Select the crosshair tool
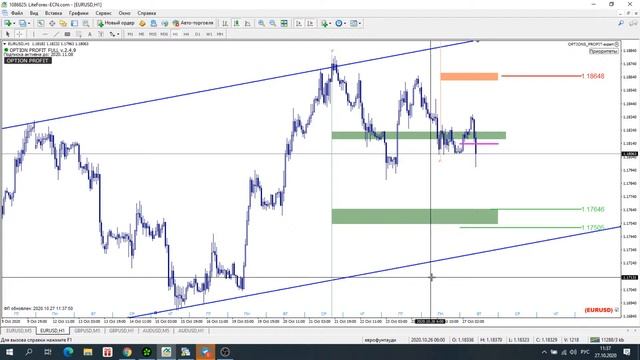Viewport: 640px width, 360px height. click(x=19, y=34)
